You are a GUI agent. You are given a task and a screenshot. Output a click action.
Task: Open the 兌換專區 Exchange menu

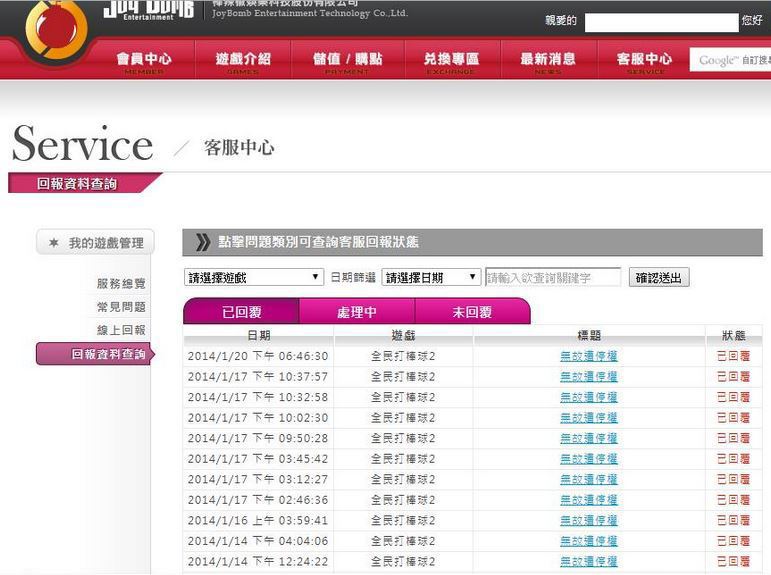pyautogui.click(x=451, y=60)
